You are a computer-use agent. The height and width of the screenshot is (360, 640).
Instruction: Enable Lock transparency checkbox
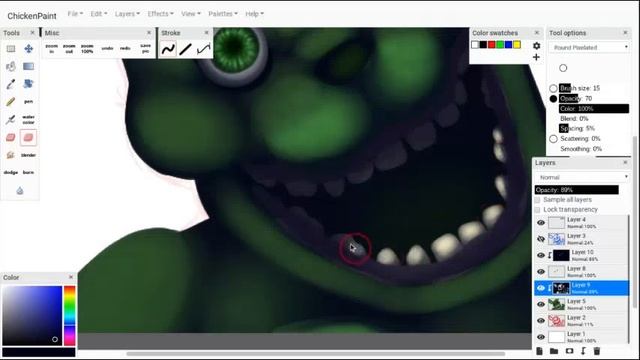(538, 210)
